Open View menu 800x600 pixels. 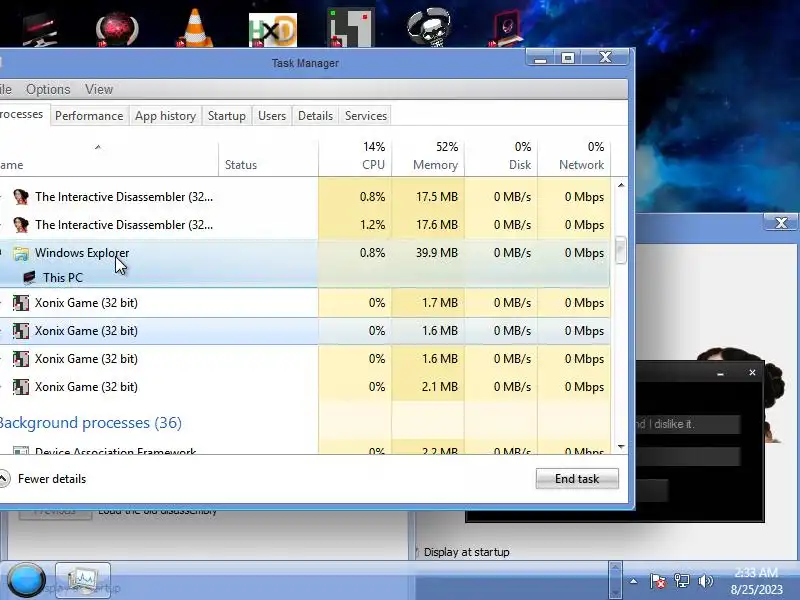click(x=99, y=89)
